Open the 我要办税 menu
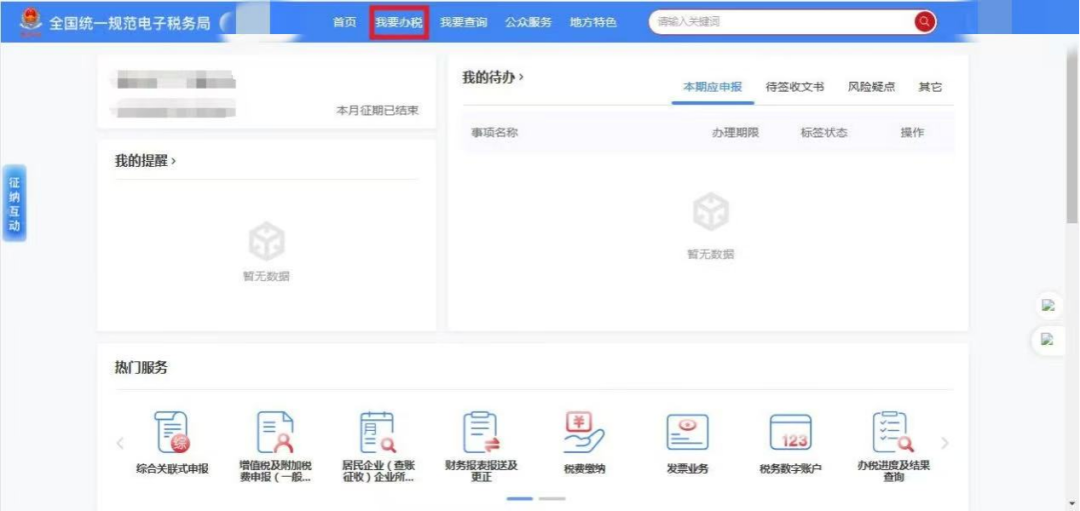The height and width of the screenshot is (511, 1080). point(399,22)
